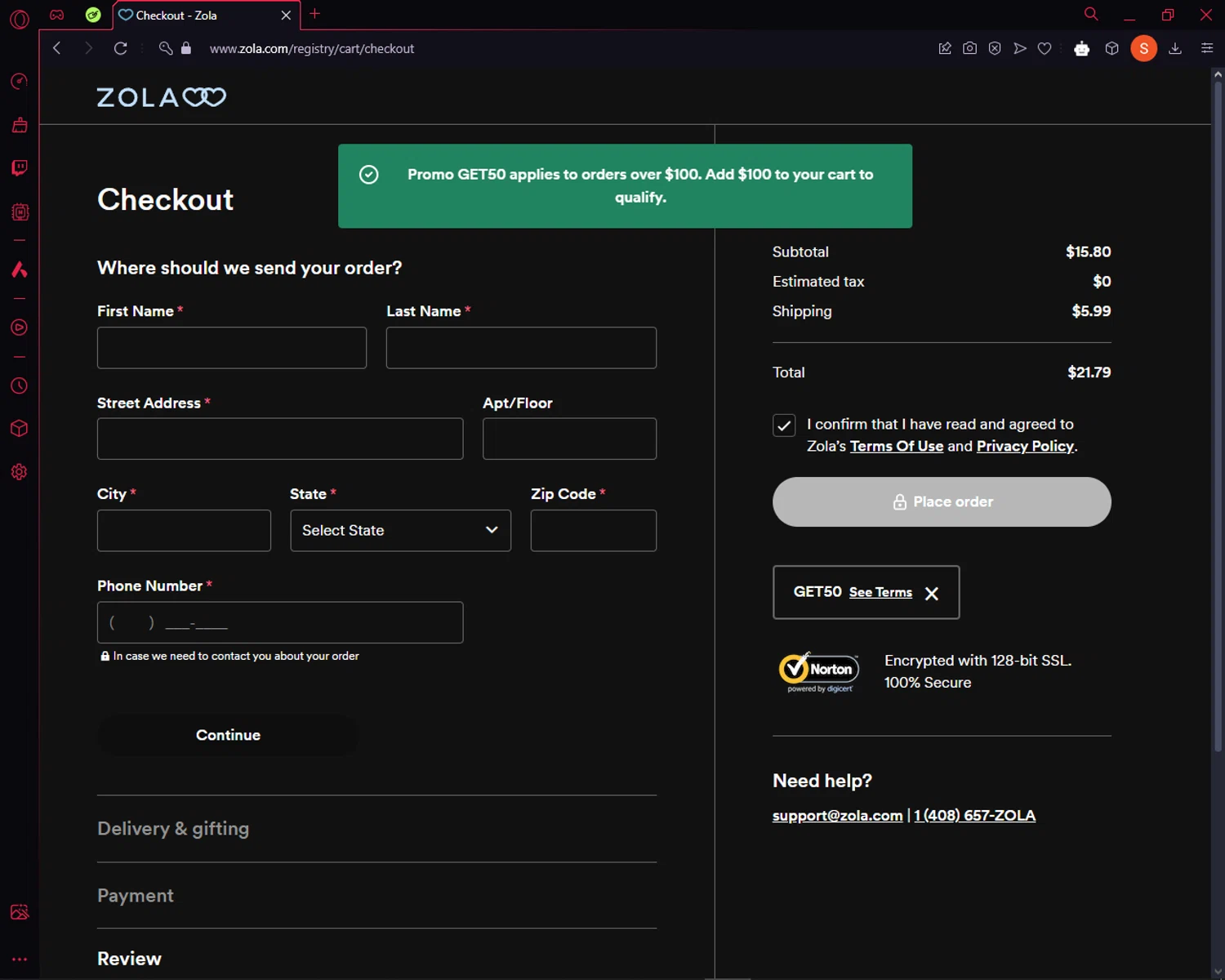Expand the Payment section
1225x980 pixels.
pos(136,895)
